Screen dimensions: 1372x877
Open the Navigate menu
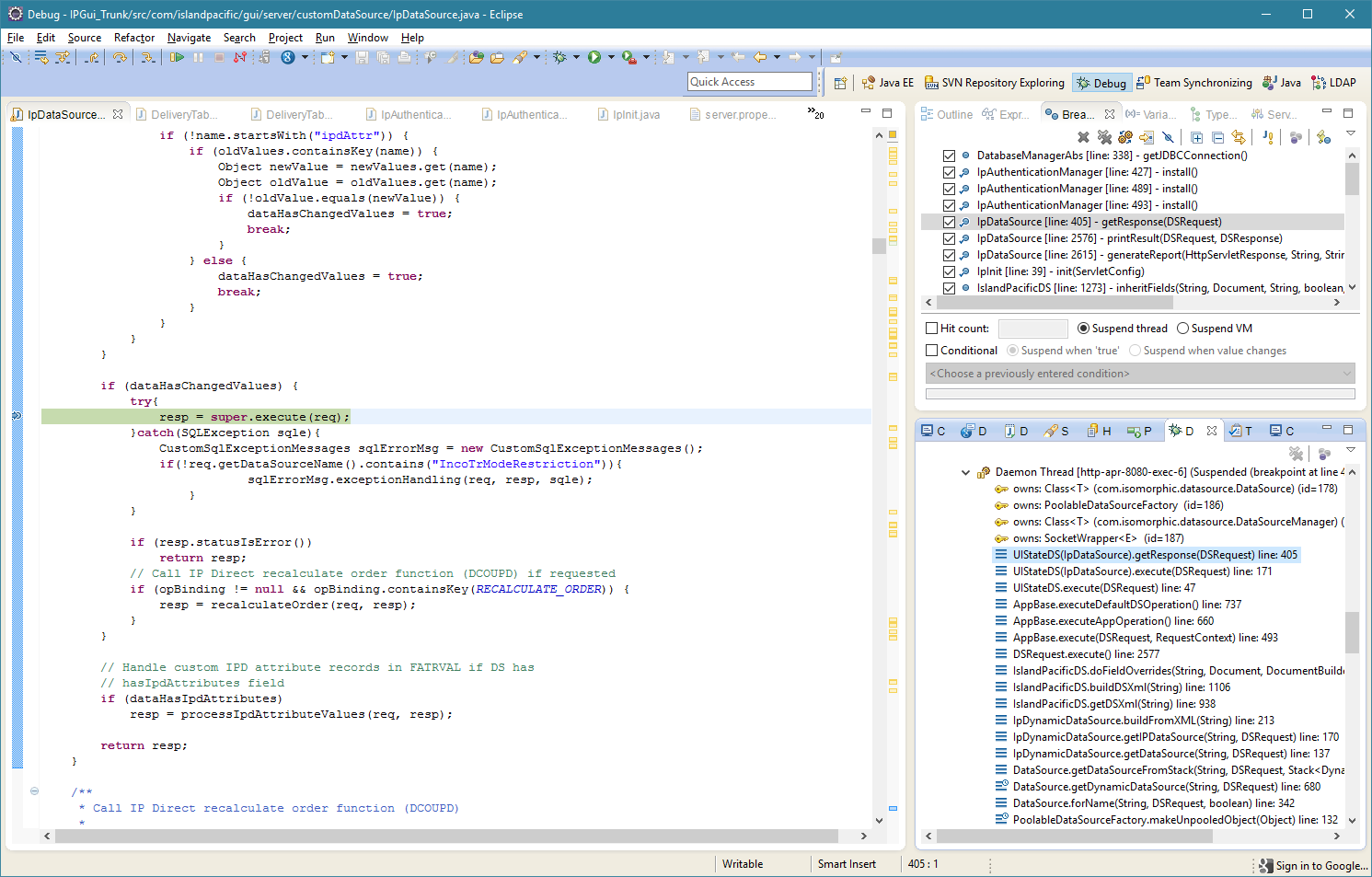click(x=189, y=38)
